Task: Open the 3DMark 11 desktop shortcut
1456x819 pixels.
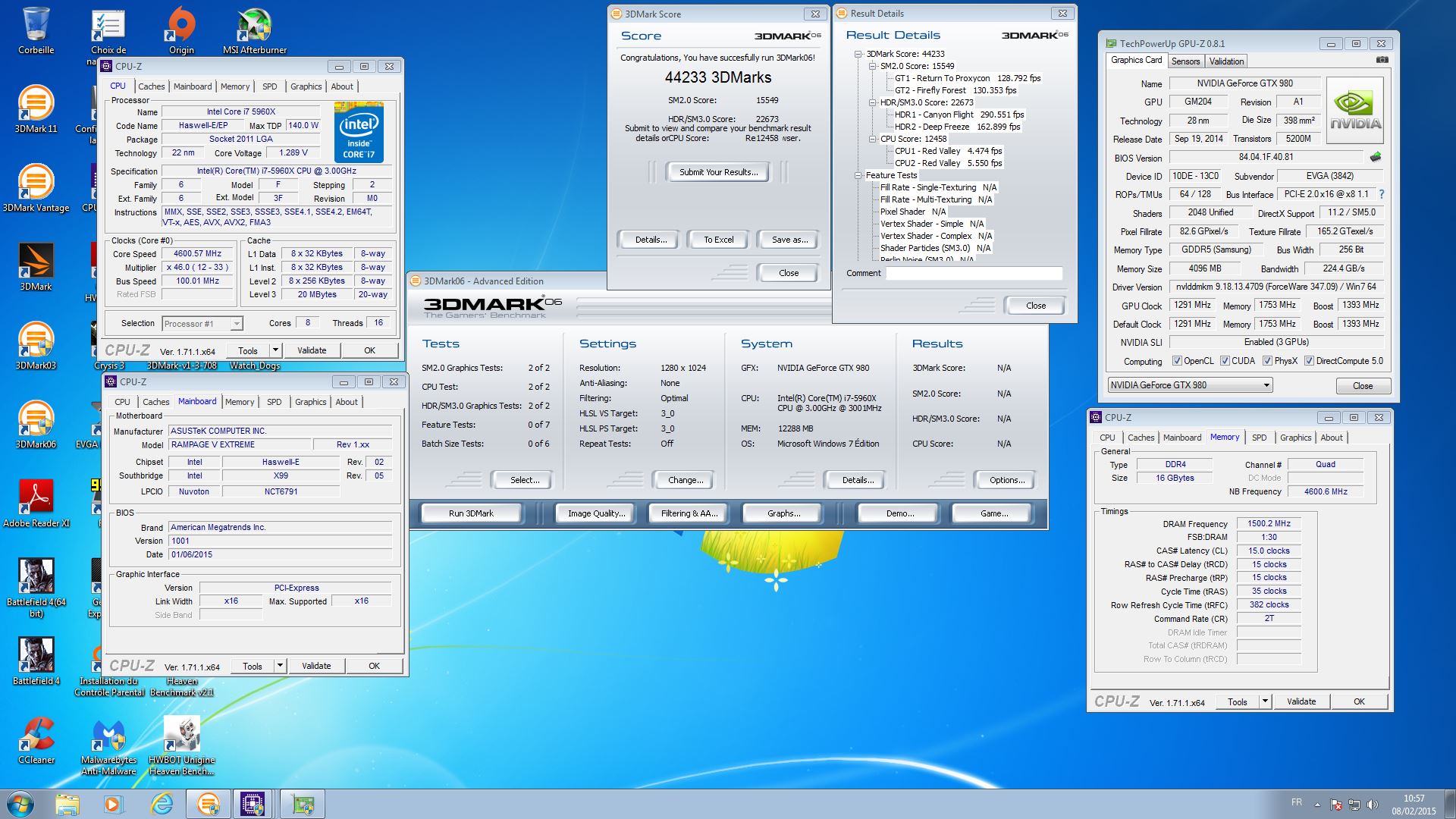Action: (36, 109)
